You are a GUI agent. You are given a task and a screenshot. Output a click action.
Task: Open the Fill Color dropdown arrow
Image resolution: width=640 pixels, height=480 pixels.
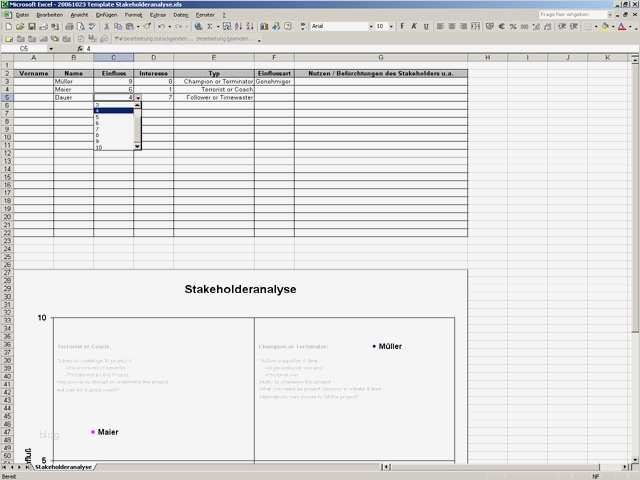[613, 27]
